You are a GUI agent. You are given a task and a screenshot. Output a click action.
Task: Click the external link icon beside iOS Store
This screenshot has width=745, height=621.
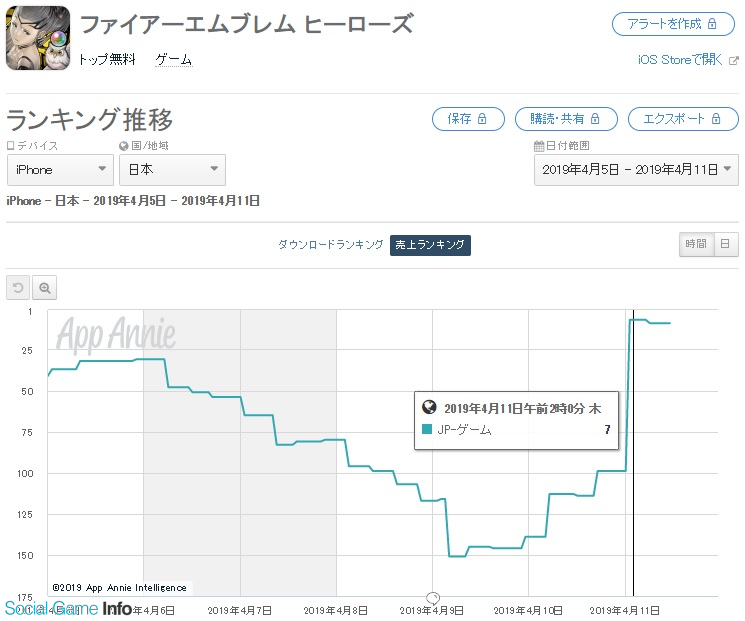coord(734,60)
